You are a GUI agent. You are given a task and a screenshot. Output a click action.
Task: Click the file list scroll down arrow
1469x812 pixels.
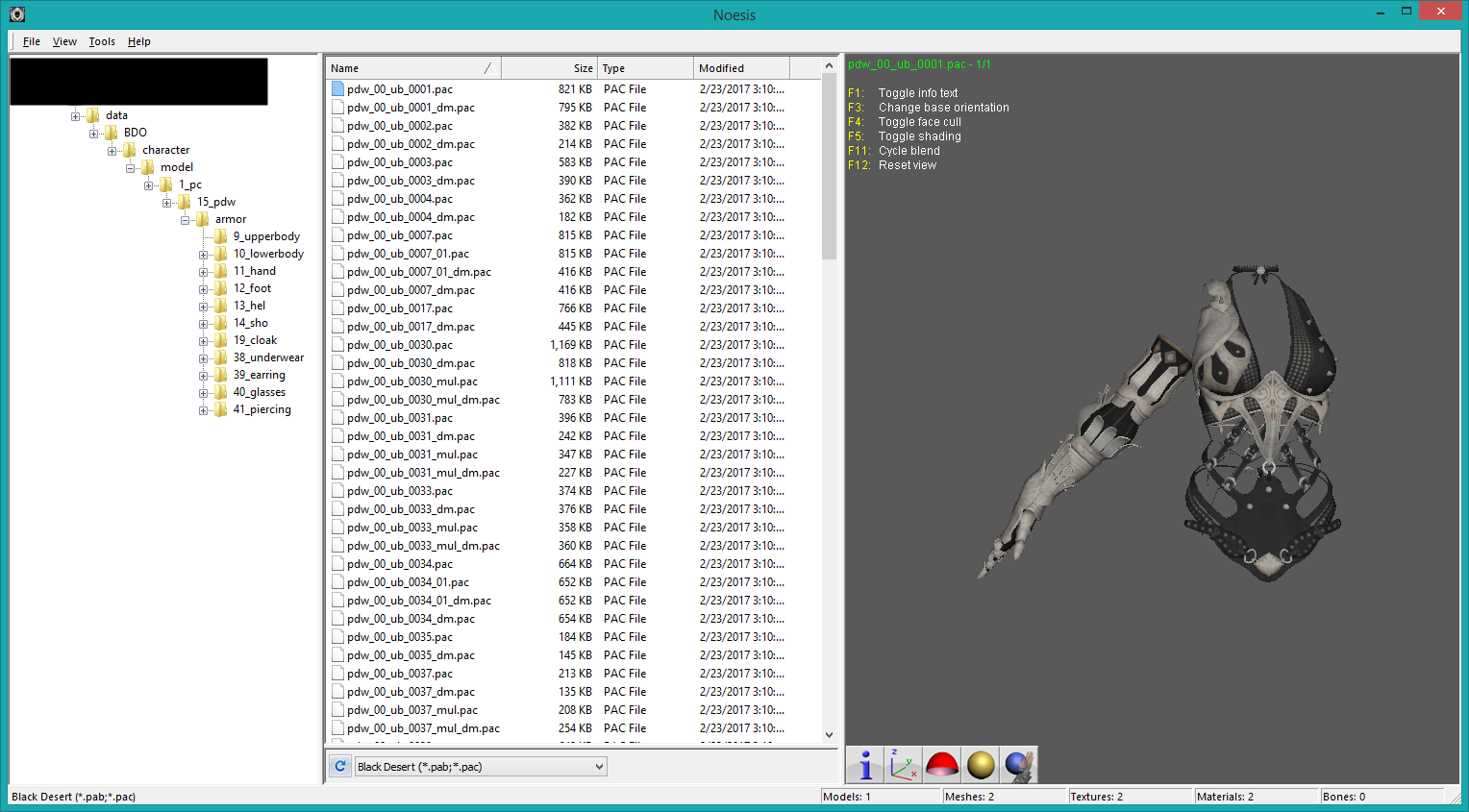(829, 735)
